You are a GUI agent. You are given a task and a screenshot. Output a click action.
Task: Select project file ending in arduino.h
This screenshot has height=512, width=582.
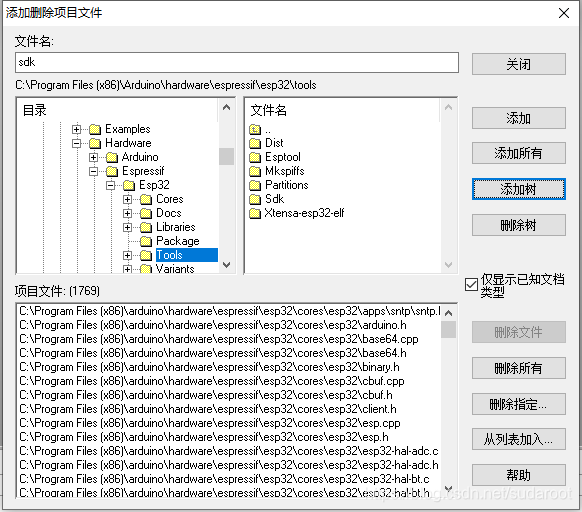click(x=213, y=325)
